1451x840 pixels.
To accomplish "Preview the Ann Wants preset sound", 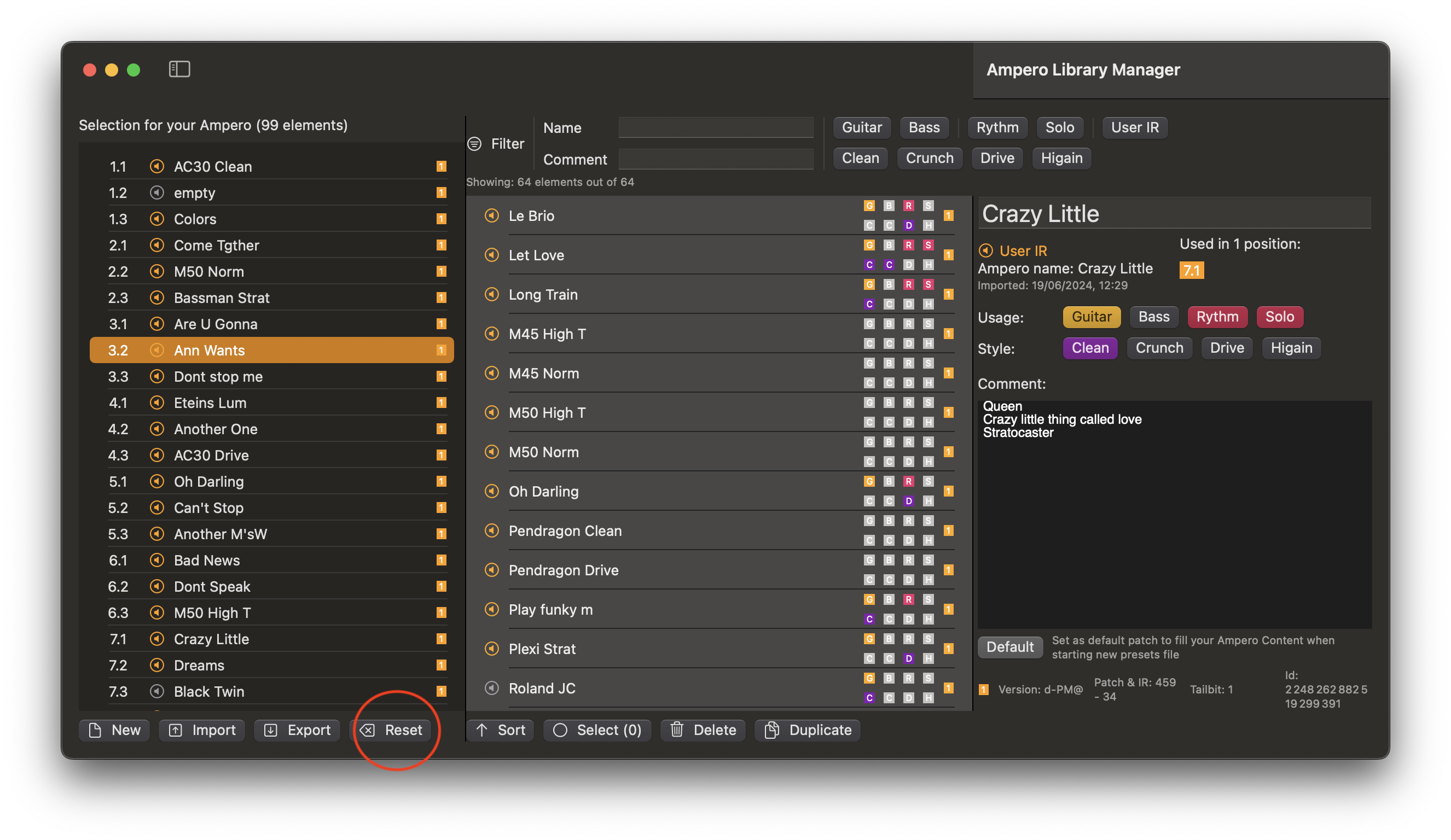I will pyautogui.click(x=157, y=350).
